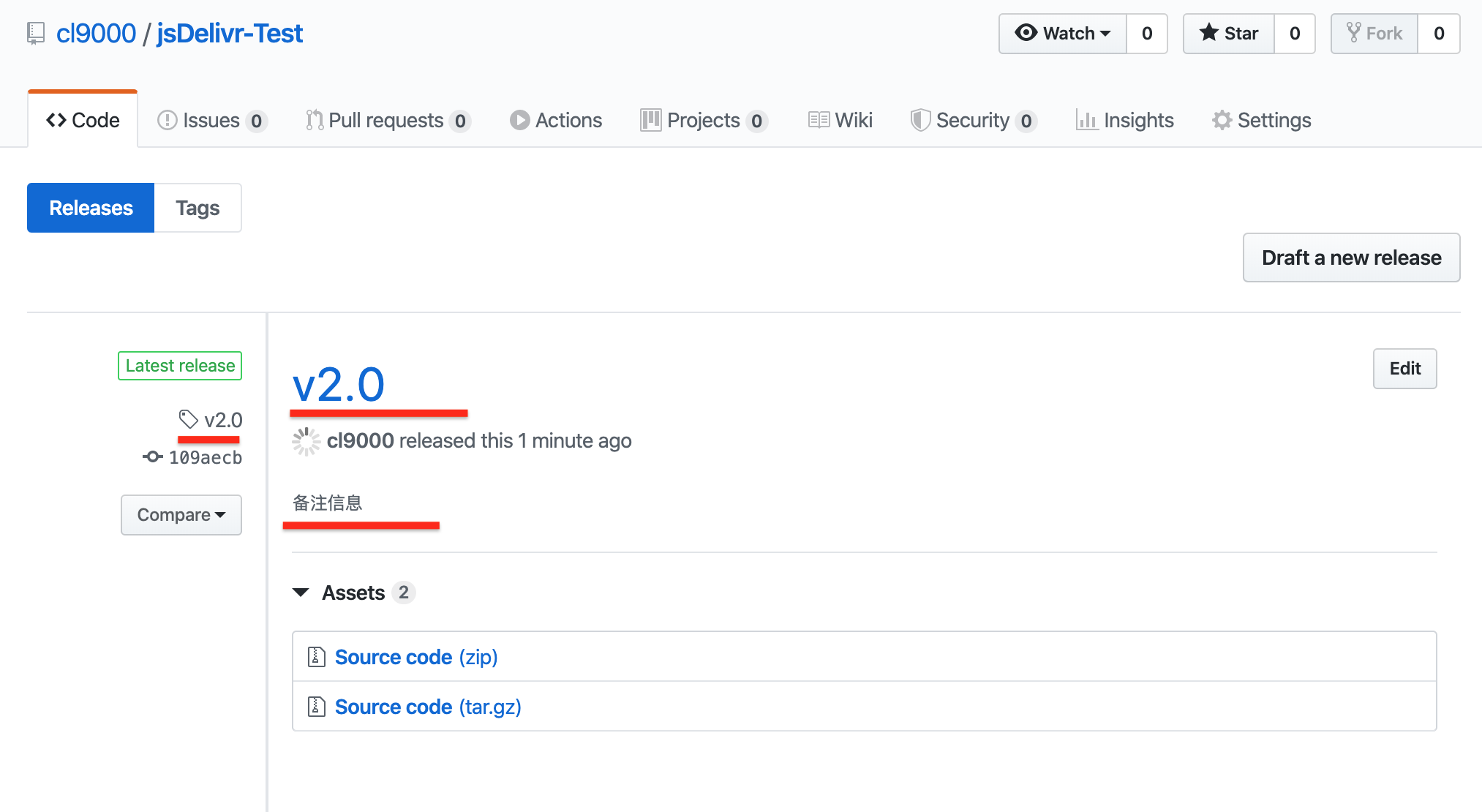The height and width of the screenshot is (812, 1482).
Task: Click the Pull requests branch icon
Action: (315, 120)
